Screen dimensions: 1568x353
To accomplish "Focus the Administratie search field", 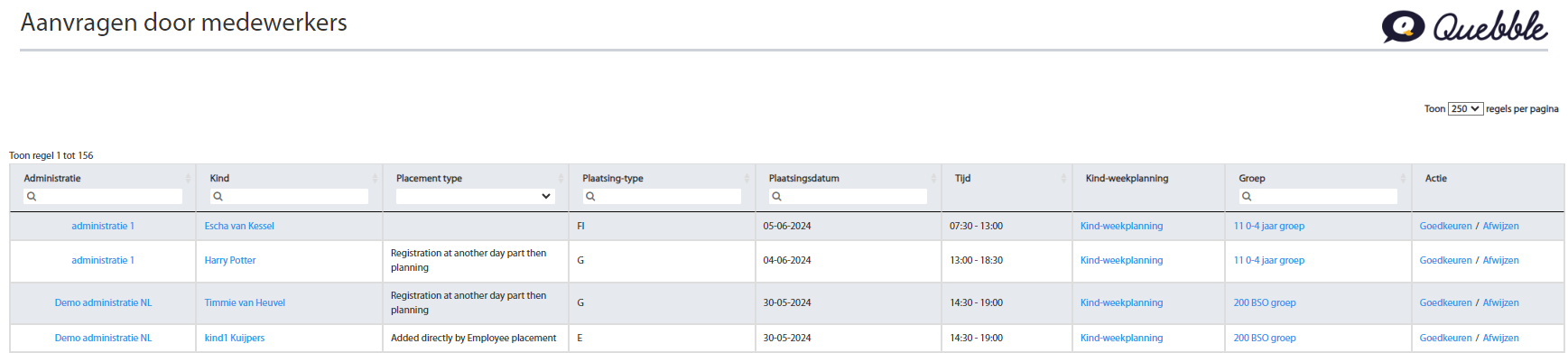I will pos(103,196).
